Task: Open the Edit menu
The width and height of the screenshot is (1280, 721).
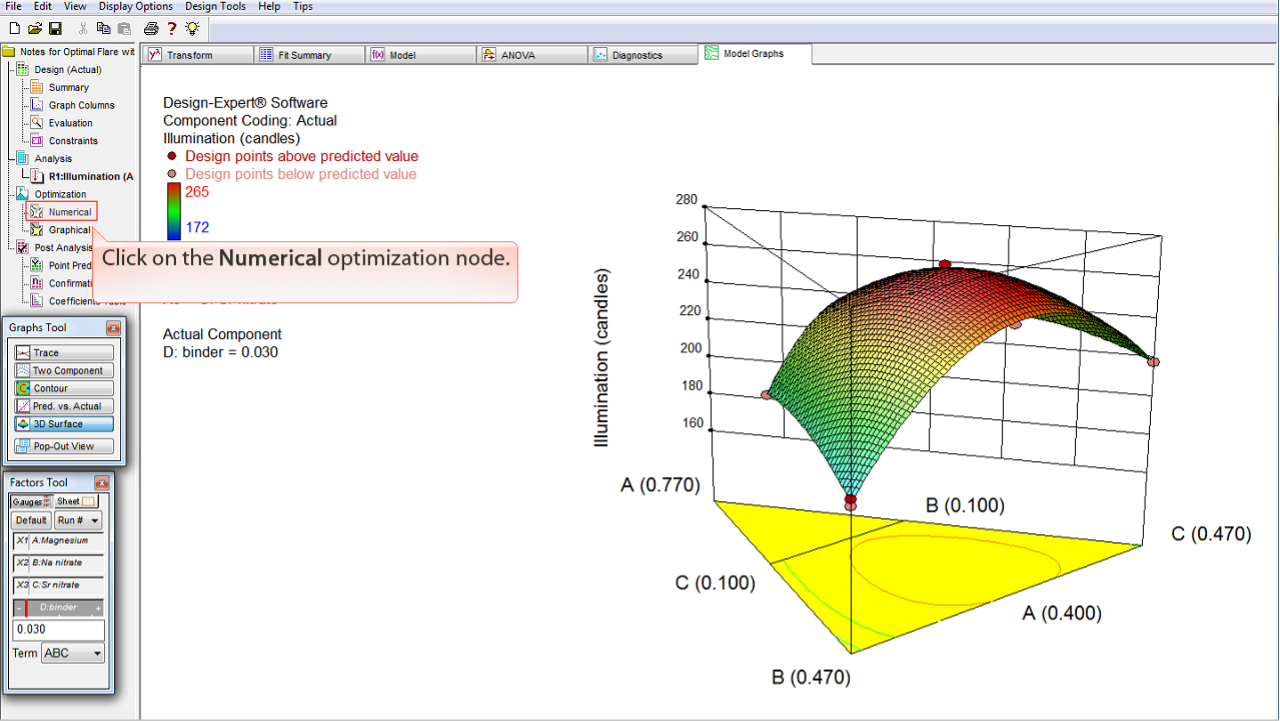Action: (43, 6)
